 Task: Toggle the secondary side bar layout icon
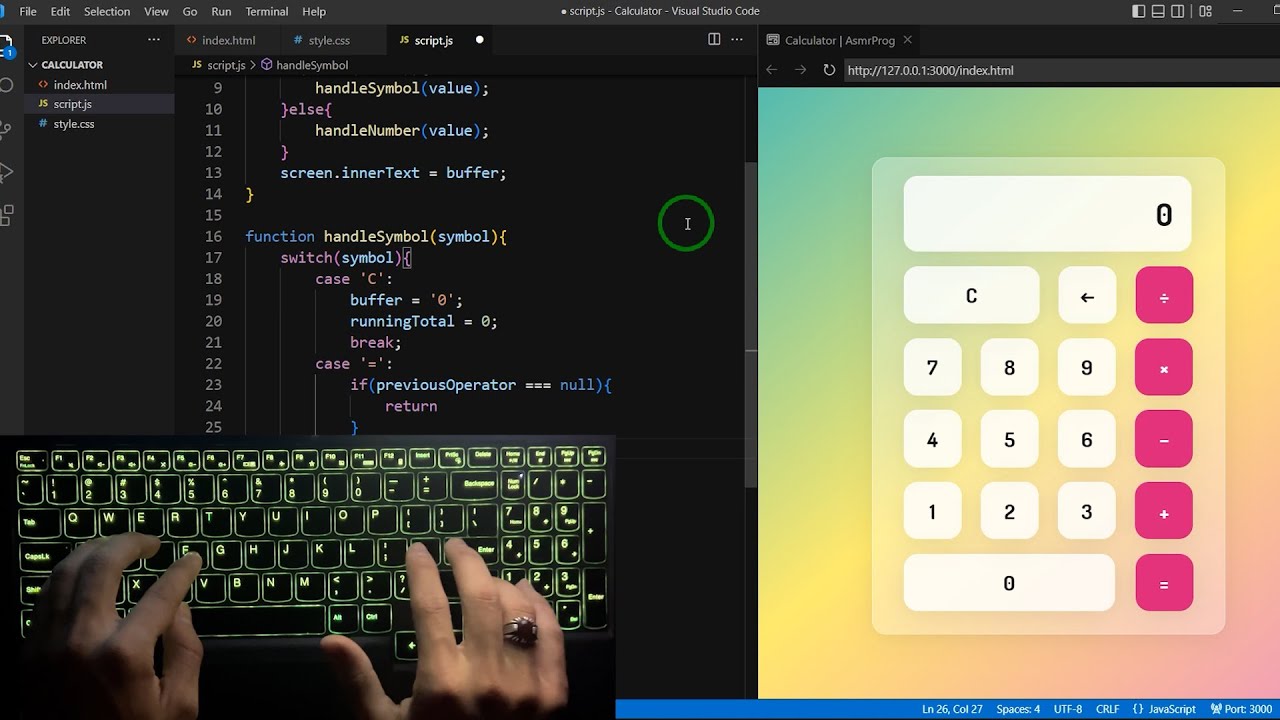click(x=1178, y=11)
